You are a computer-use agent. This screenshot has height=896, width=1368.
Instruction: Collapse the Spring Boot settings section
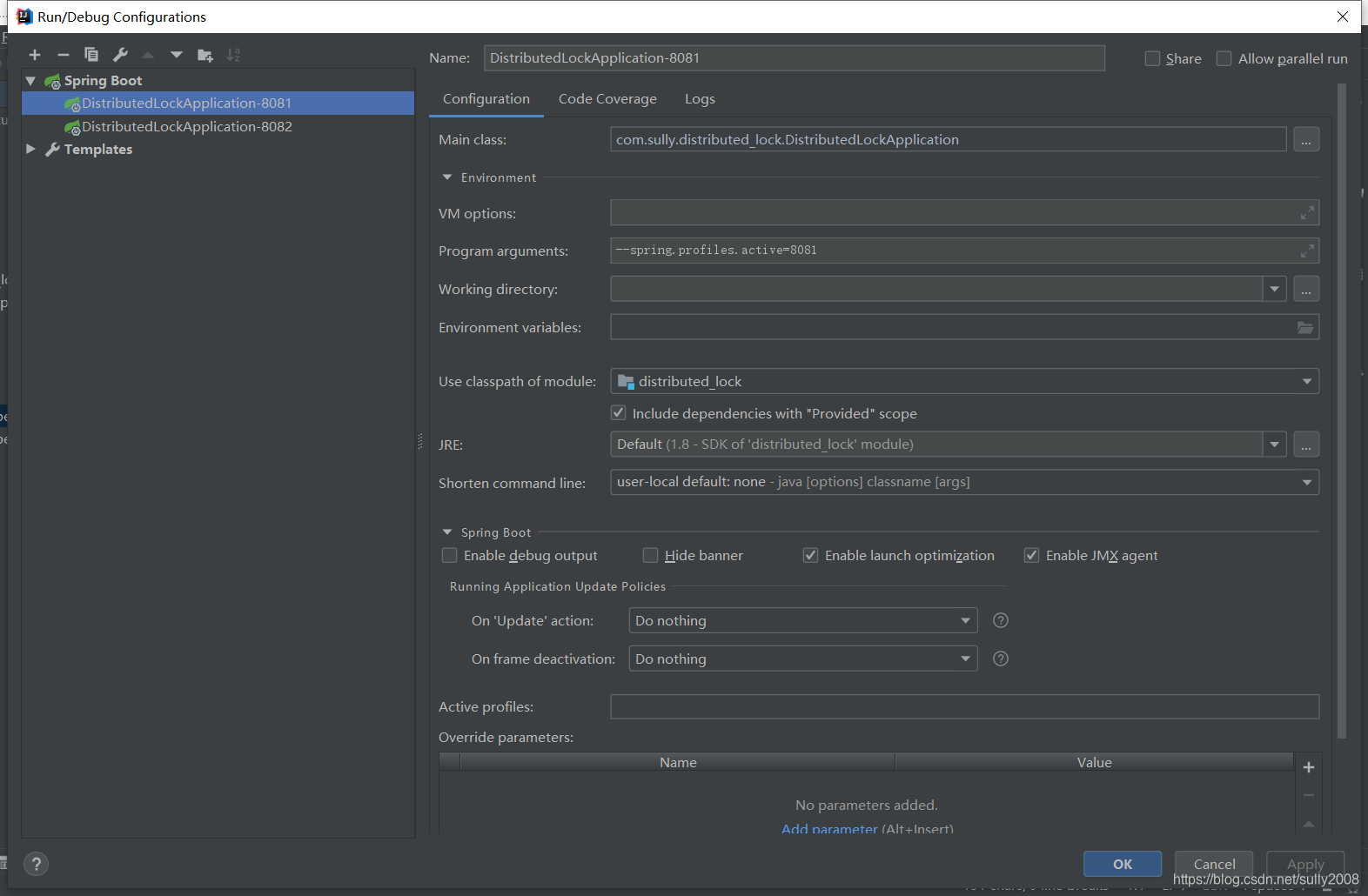447,532
